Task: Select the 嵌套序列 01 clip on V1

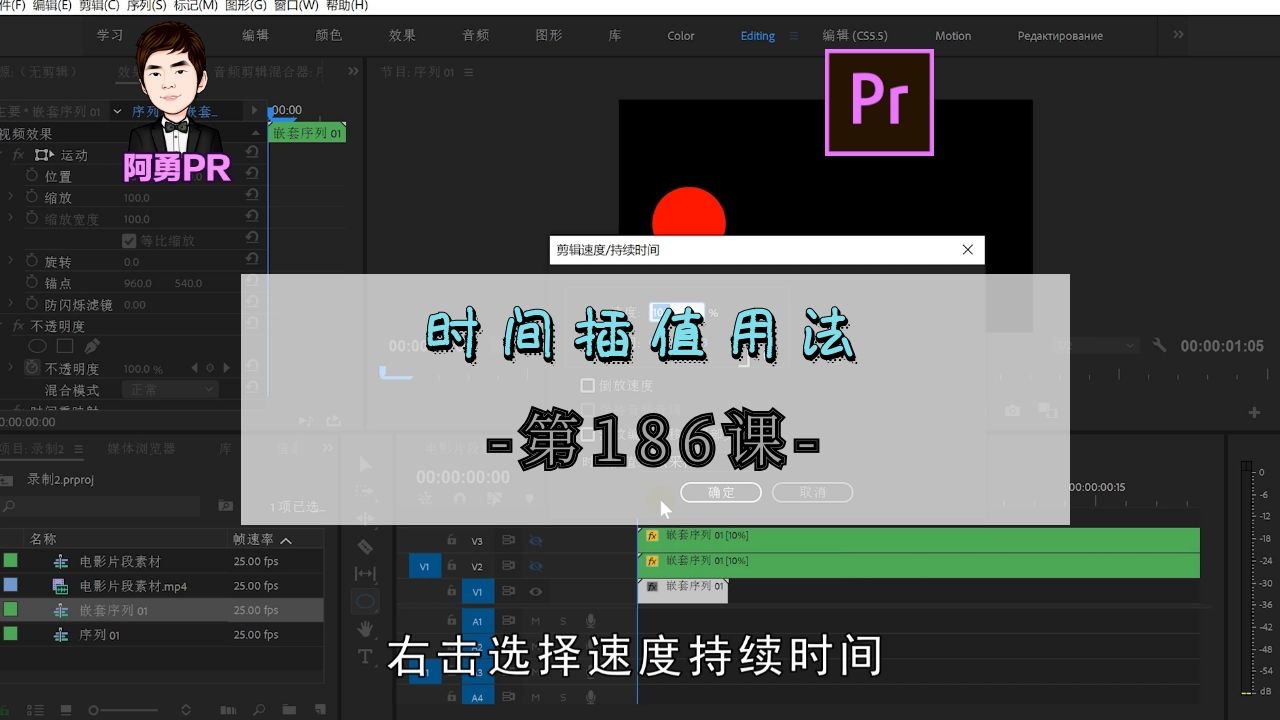Action: click(683, 590)
